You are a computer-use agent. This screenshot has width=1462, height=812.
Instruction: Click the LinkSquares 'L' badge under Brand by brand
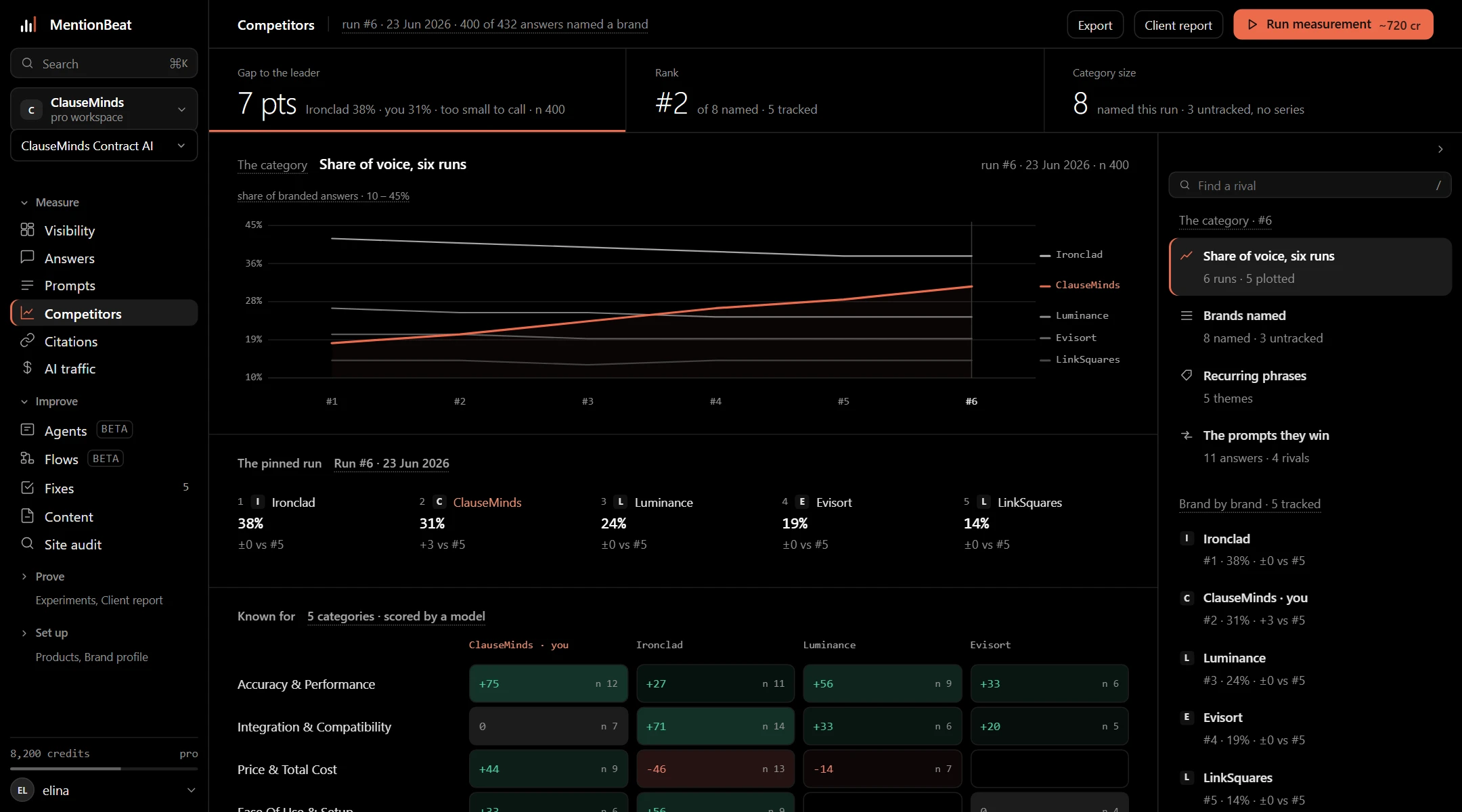(x=1187, y=777)
